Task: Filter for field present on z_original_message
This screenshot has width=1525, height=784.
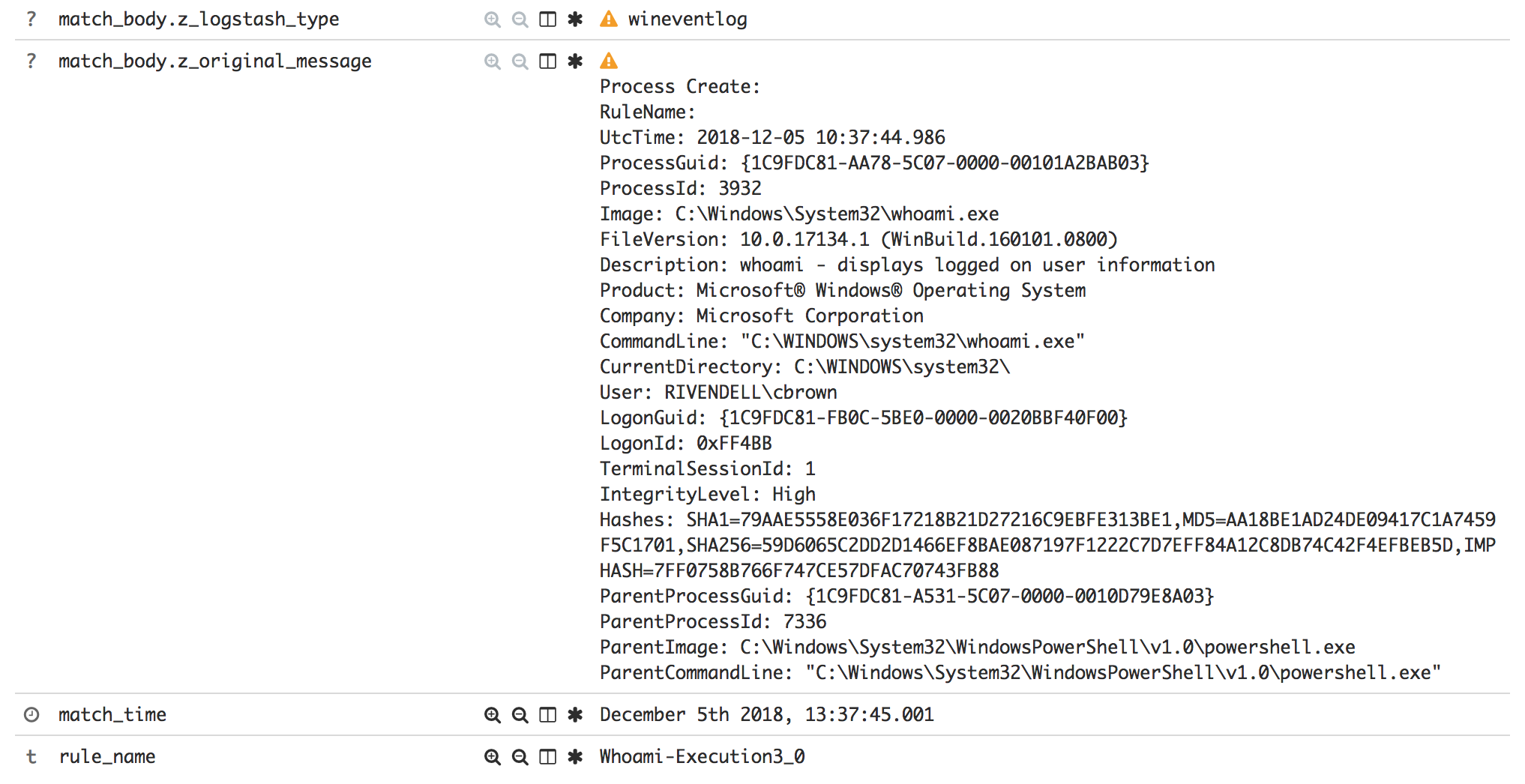Action: [x=575, y=61]
